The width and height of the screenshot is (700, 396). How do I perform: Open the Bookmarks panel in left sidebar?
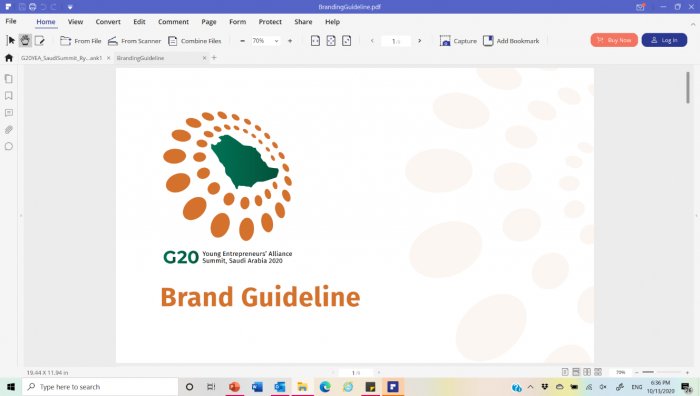[x=8, y=96]
